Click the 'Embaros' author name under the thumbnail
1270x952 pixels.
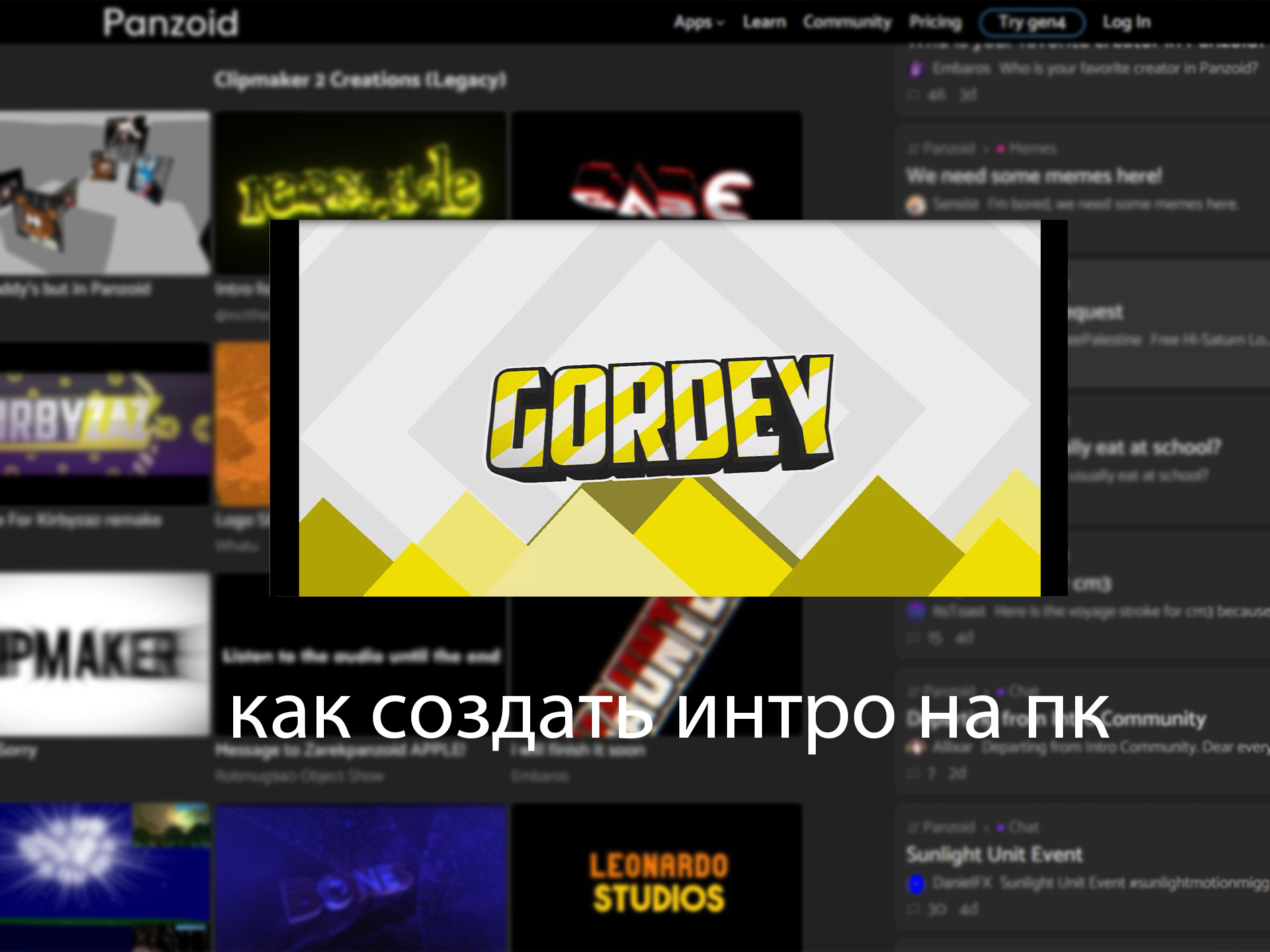click(540, 776)
